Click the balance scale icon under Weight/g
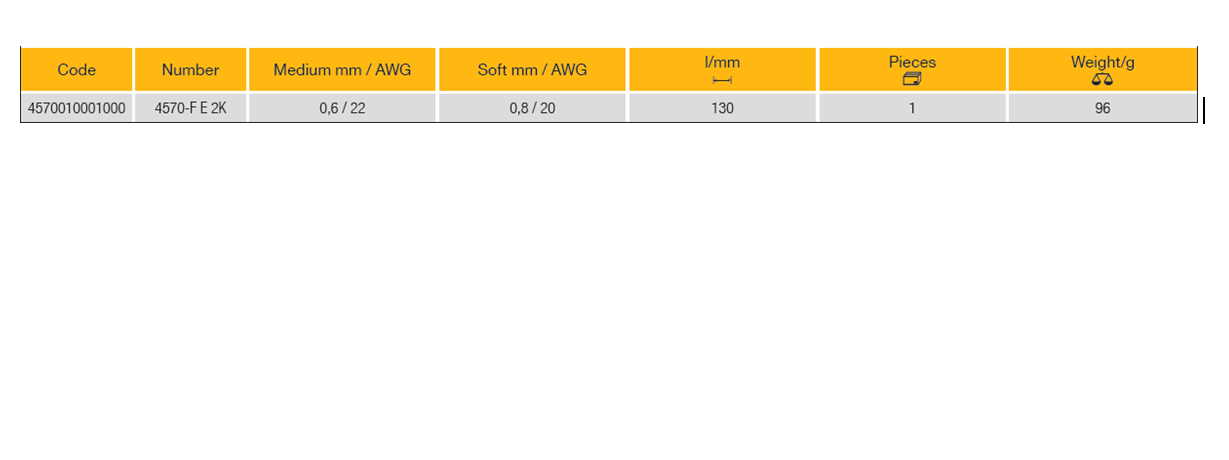The width and height of the screenshot is (1229, 460). coord(1102,80)
